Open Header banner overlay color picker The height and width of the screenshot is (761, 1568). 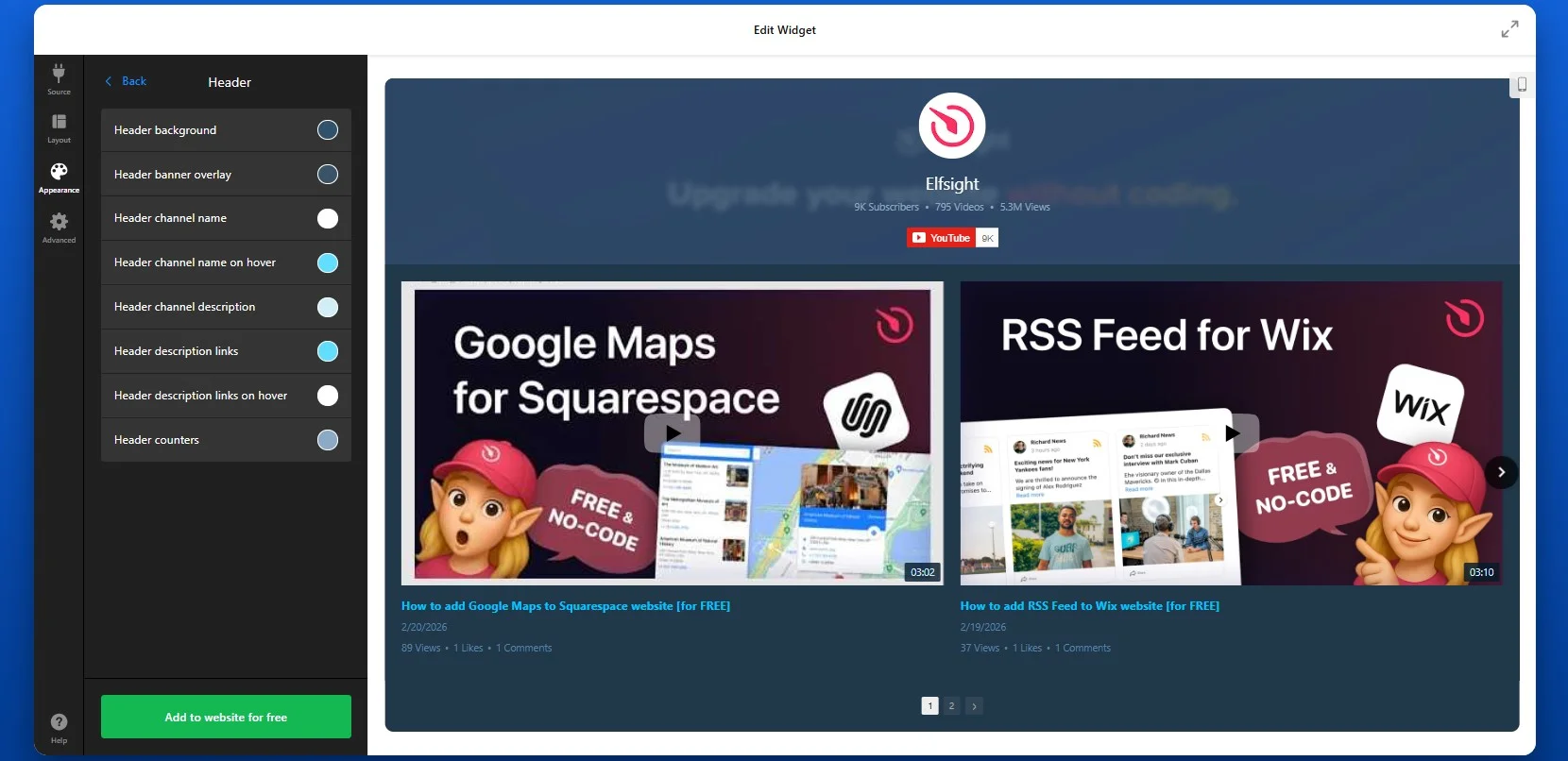[328, 175]
